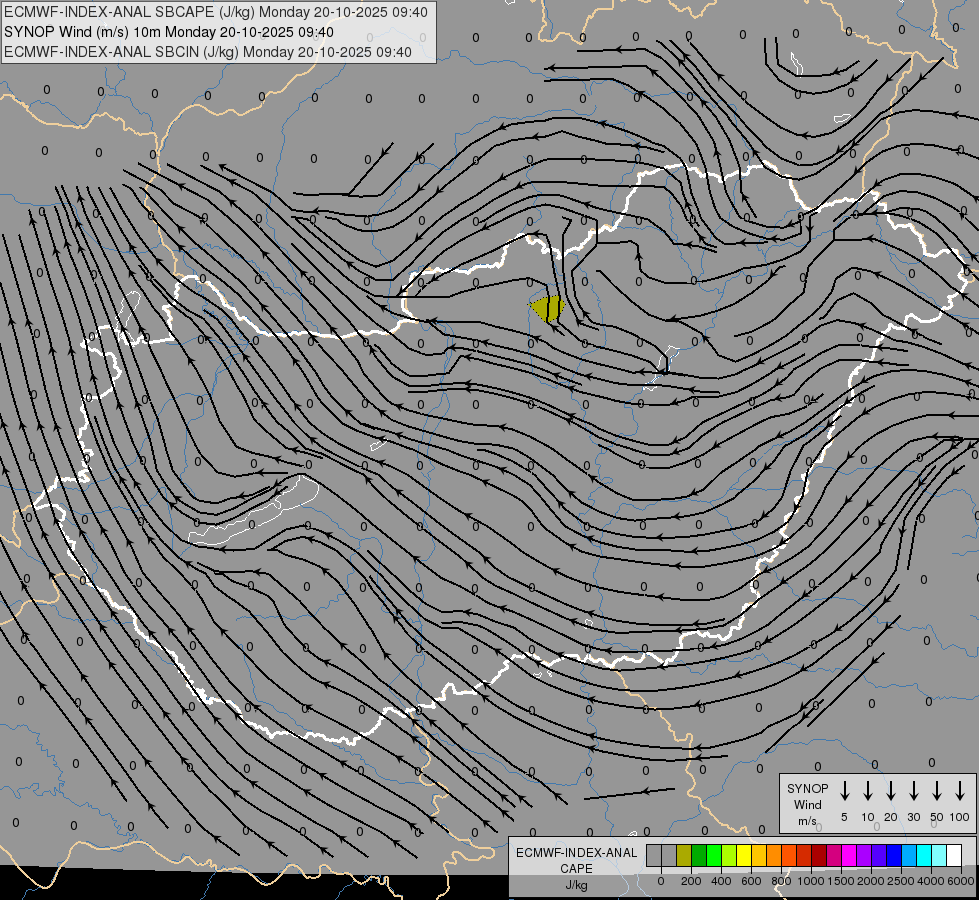Click the 800 tick label in CAPE legend

781,881
